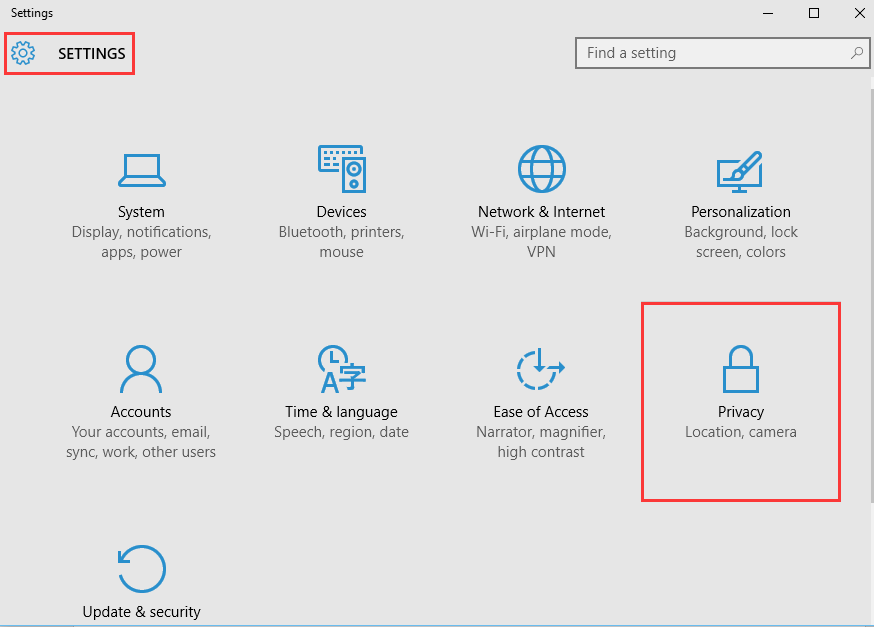Open the Privacy padlock icon
The width and height of the screenshot is (874, 627).
(x=741, y=369)
